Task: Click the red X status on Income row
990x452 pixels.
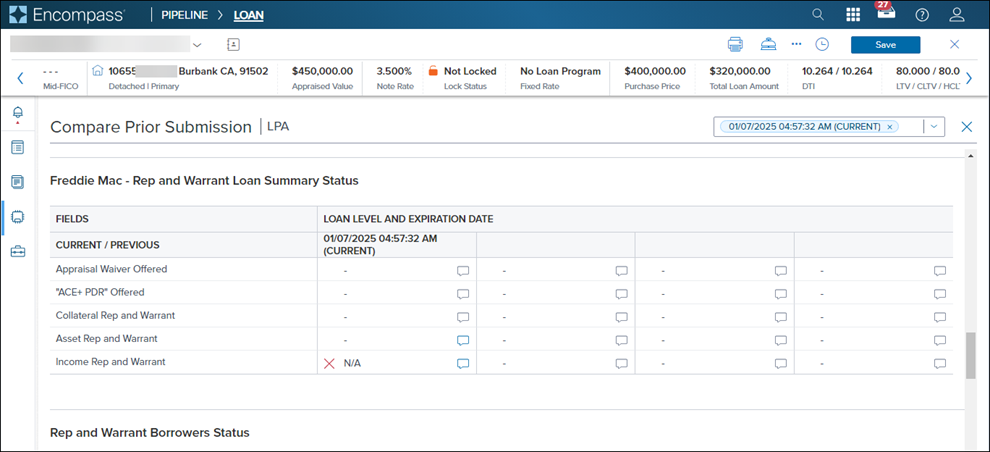Action: [x=329, y=364]
